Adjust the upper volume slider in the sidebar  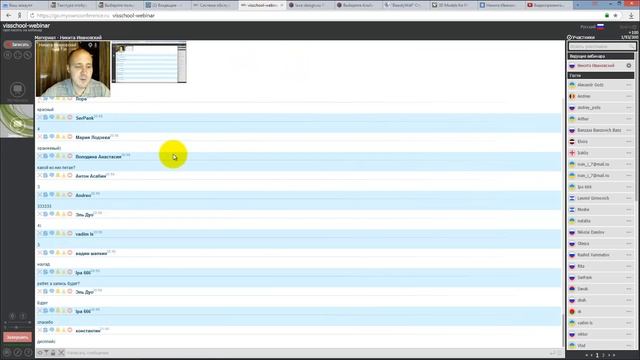coord(18,322)
